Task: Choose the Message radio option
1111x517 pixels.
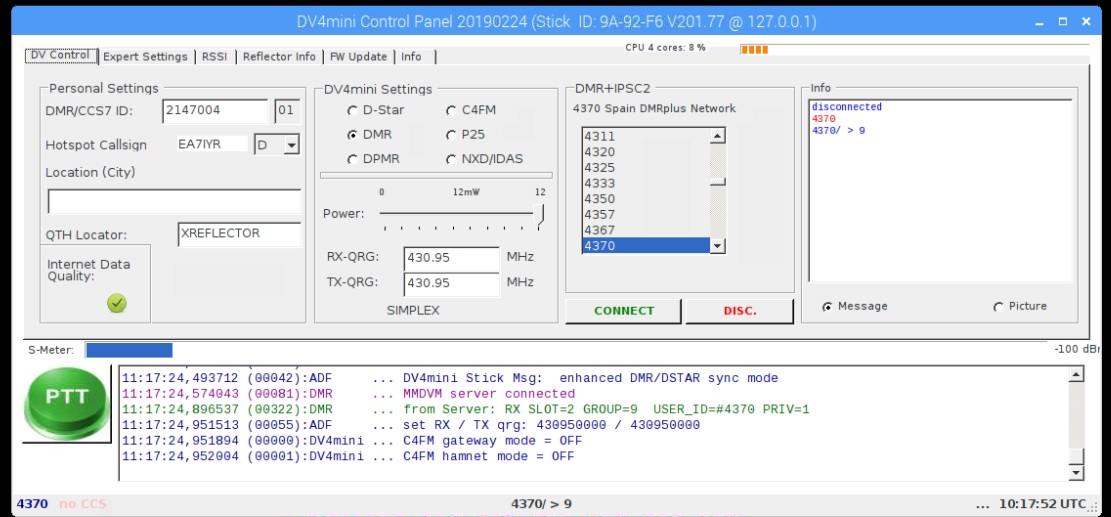Action: (x=828, y=307)
